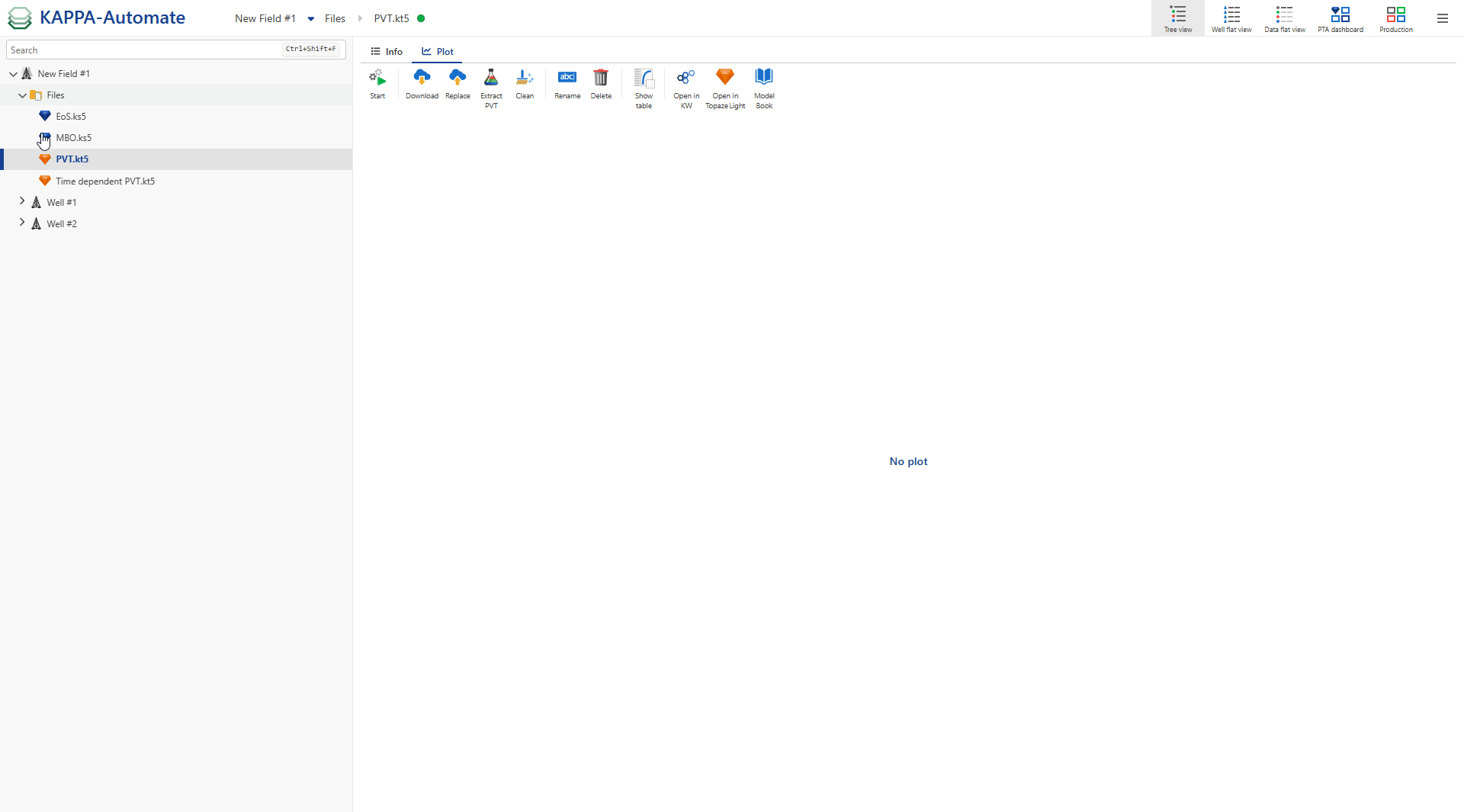Click the Well #2 derrick icon
Image resolution: width=1464 pixels, height=812 pixels.
click(x=36, y=223)
